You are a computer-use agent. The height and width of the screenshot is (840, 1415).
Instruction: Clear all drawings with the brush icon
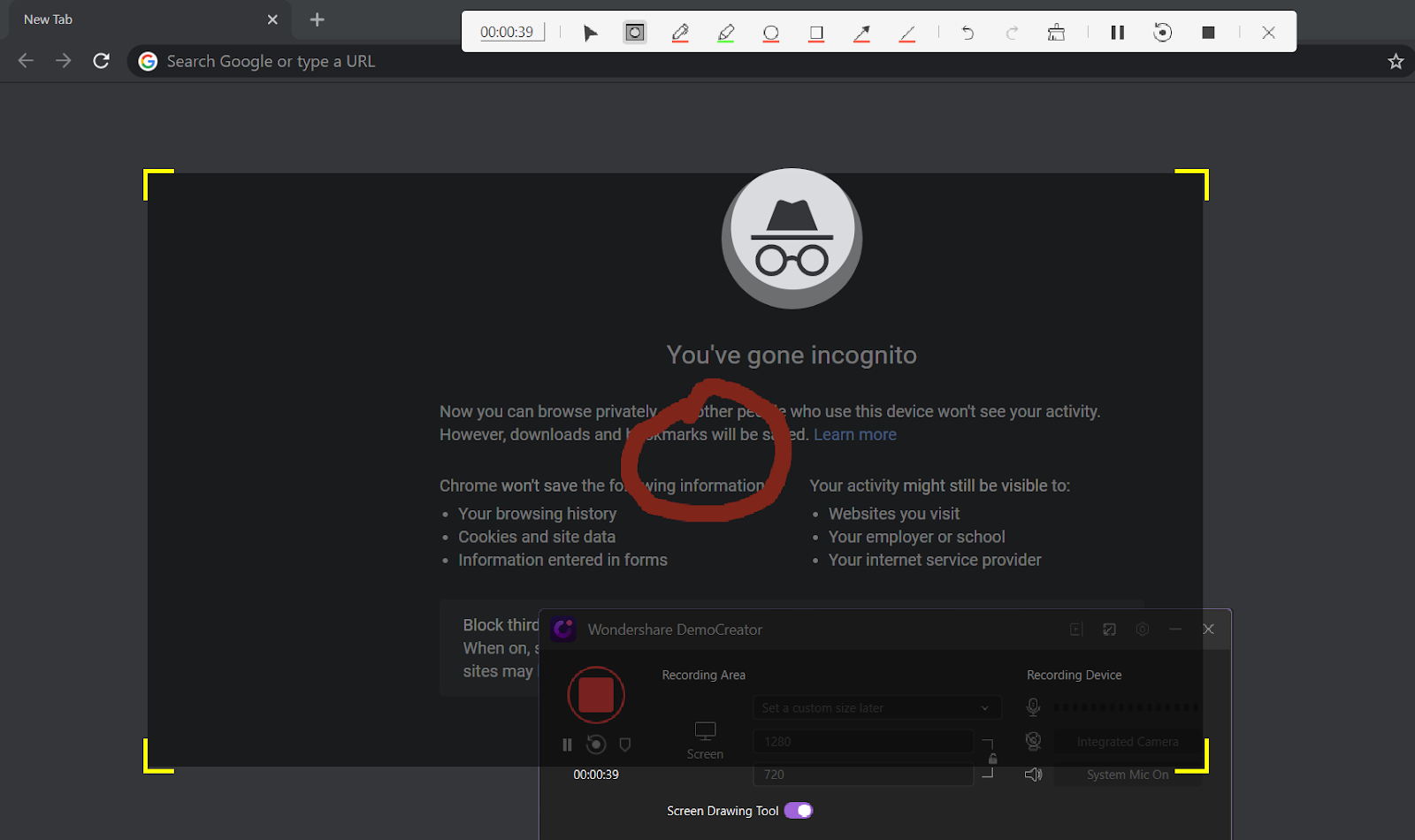1056,33
